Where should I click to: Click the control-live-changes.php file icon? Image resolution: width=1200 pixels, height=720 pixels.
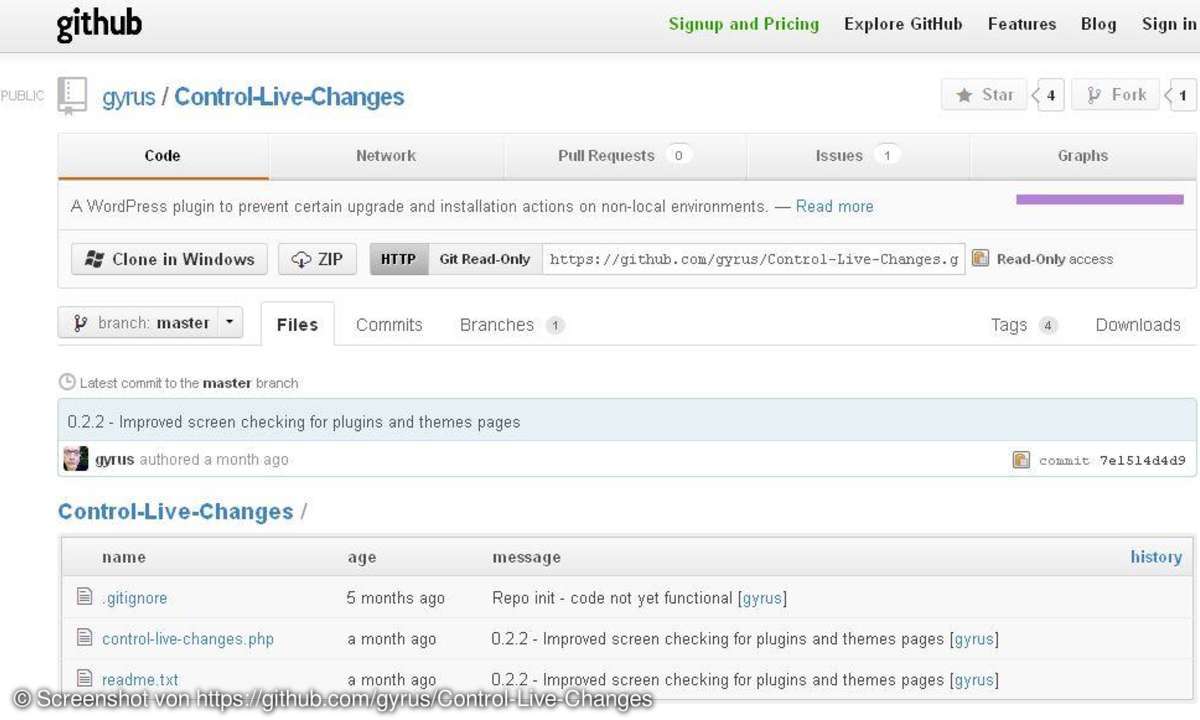tap(85, 638)
